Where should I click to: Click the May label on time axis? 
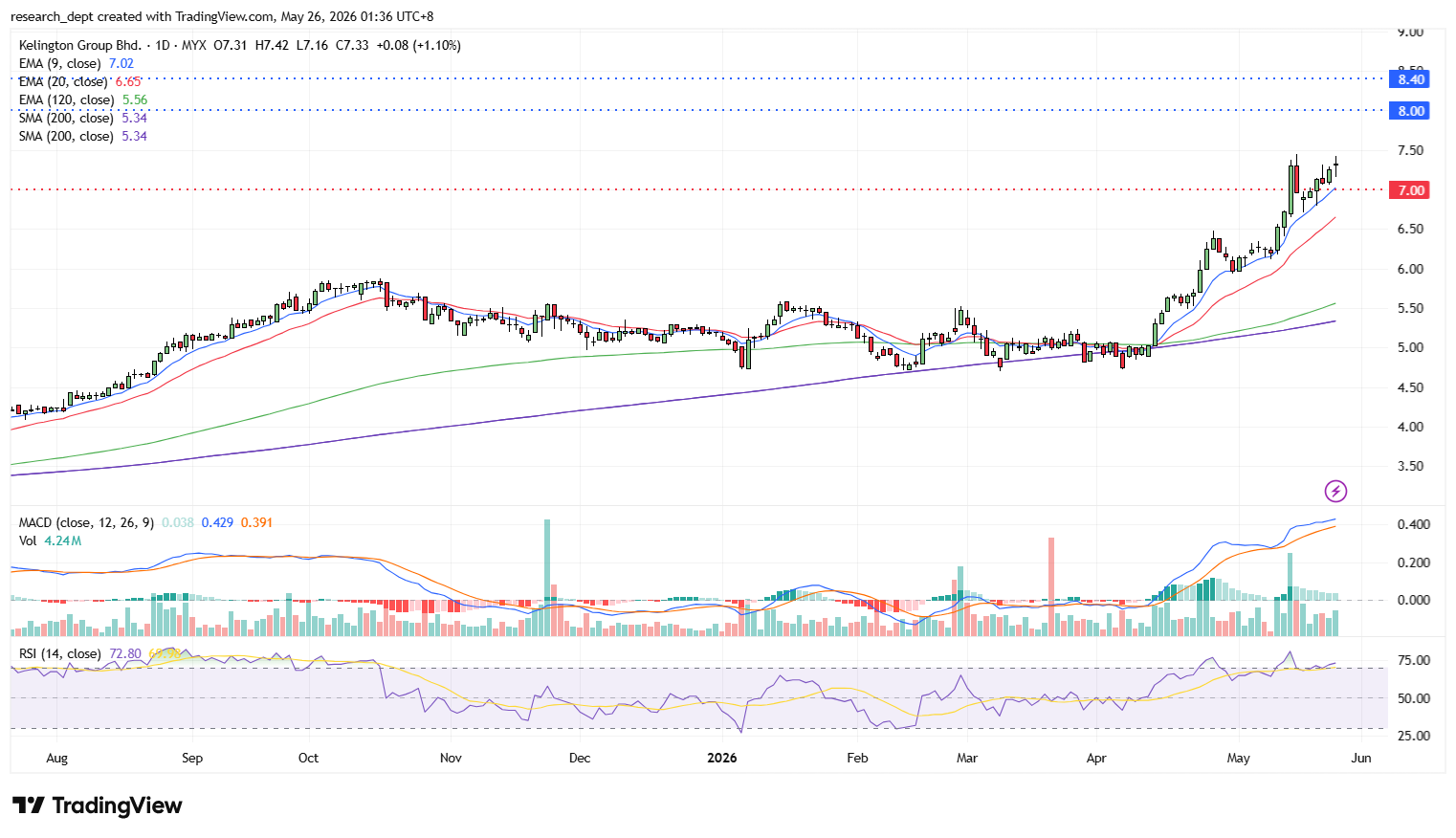click(x=1238, y=758)
